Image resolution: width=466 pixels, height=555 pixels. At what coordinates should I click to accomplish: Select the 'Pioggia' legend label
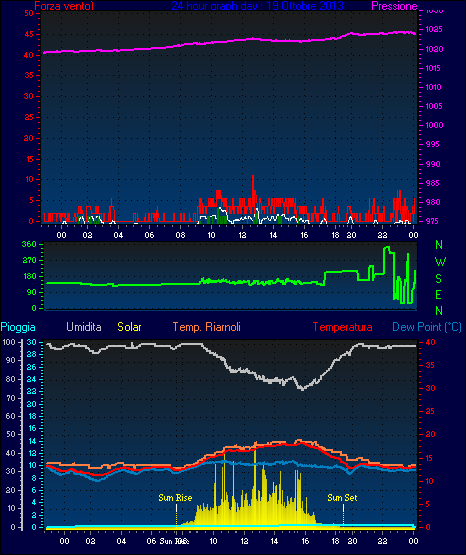pyautogui.click(x=18, y=327)
